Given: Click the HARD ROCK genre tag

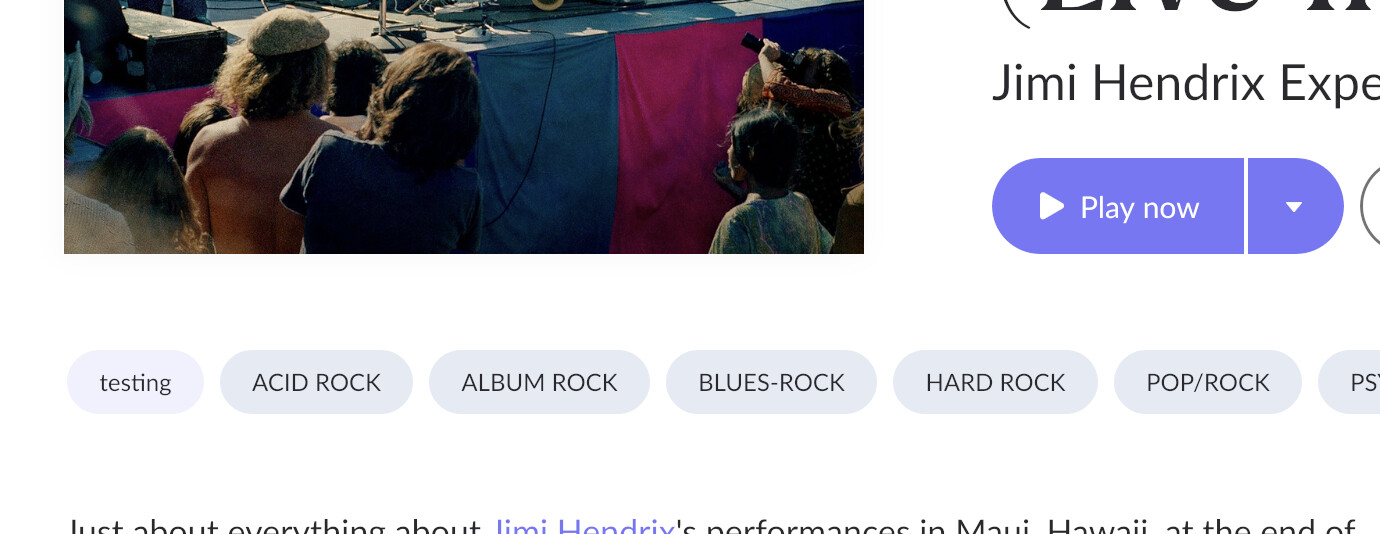Looking at the screenshot, I should tap(995, 382).
